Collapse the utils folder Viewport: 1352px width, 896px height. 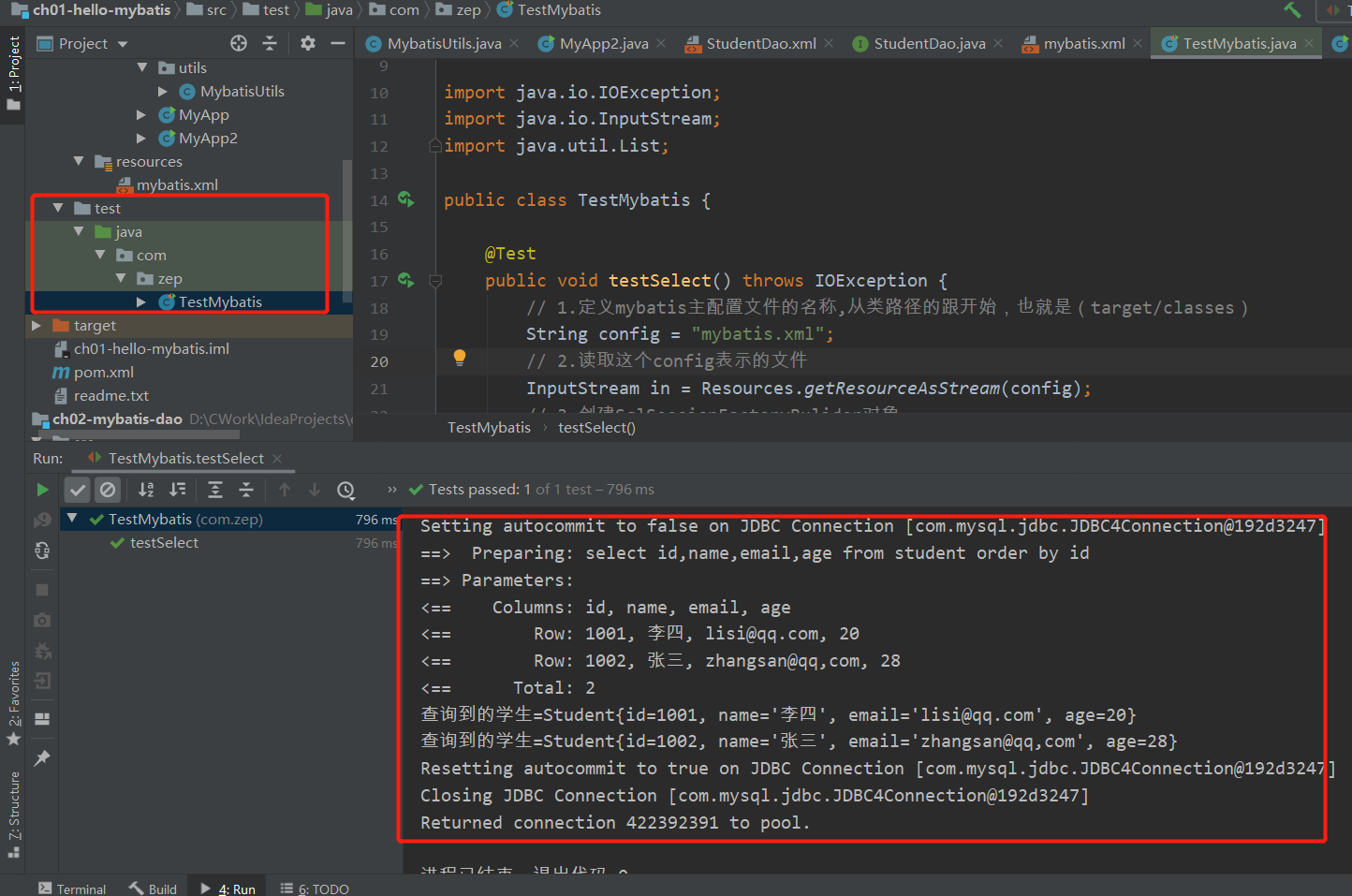[x=142, y=67]
